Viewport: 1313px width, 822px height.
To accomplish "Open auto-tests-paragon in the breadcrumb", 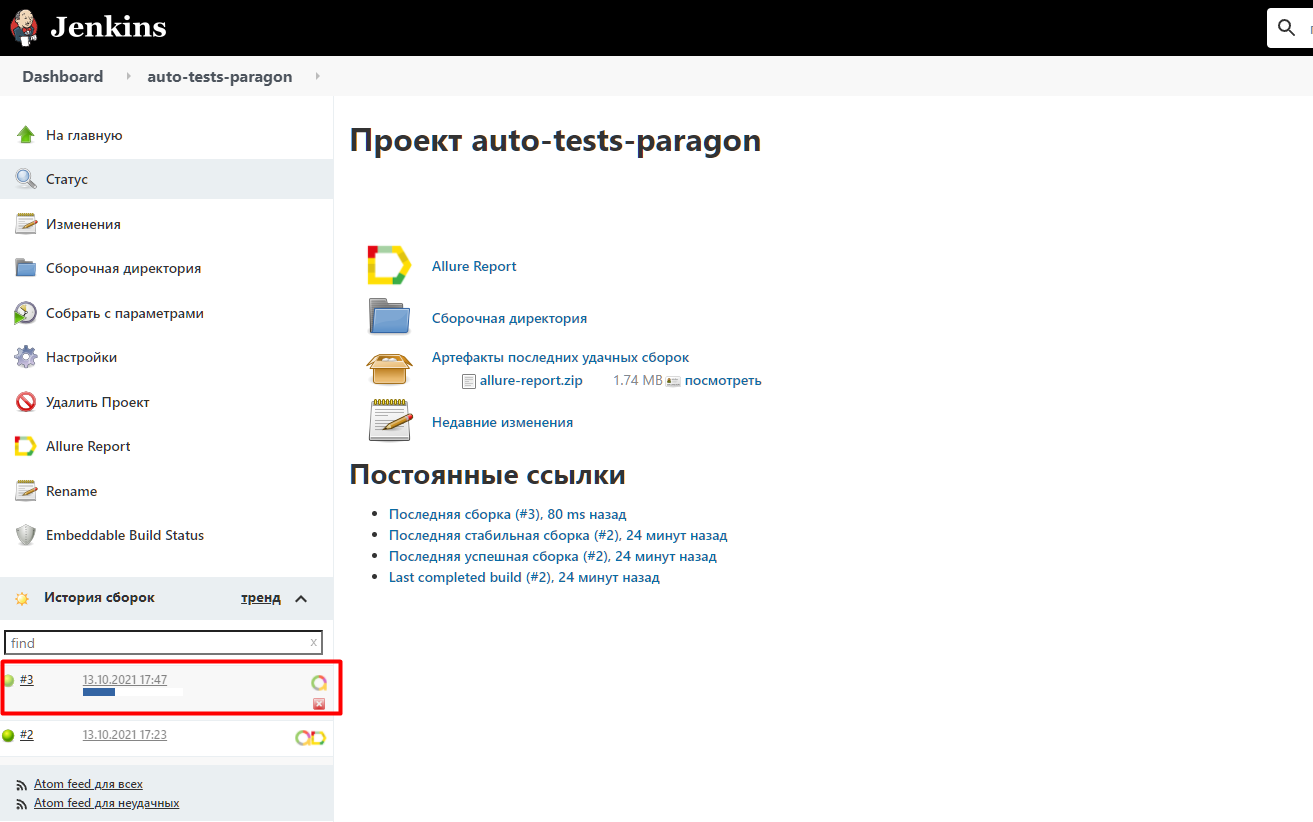I will click(220, 77).
